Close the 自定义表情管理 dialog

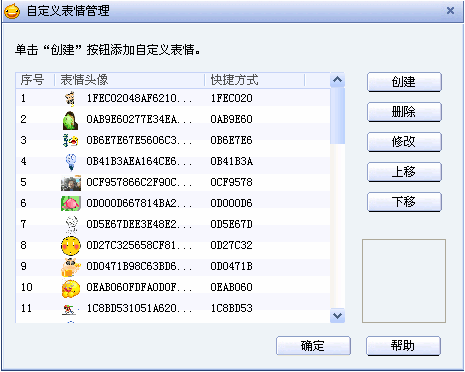click(450, 11)
